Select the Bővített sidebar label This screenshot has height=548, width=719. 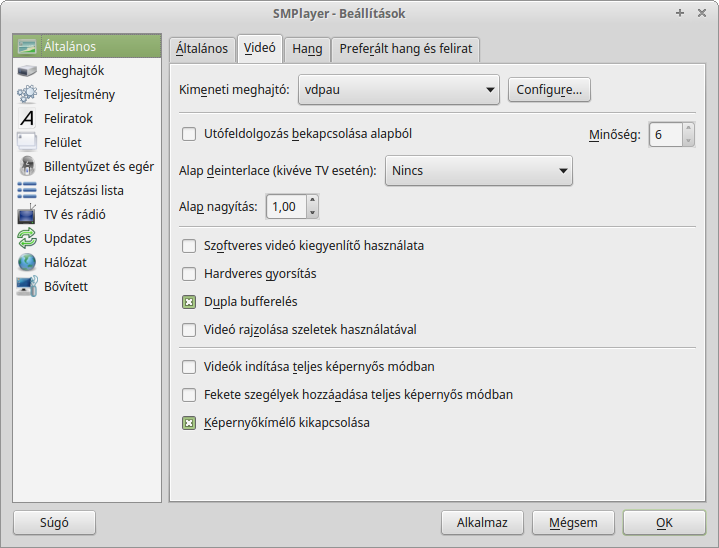click(66, 286)
